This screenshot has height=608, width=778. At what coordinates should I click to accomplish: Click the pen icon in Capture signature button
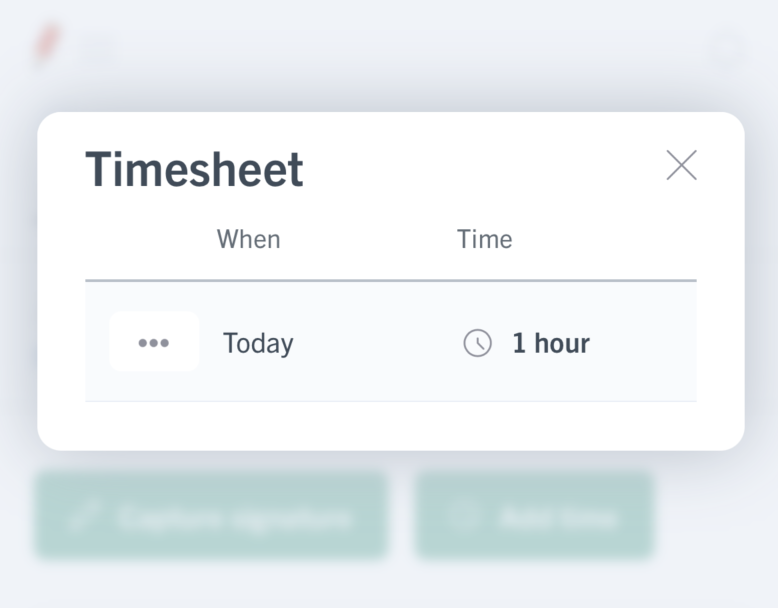click(x=83, y=516)
